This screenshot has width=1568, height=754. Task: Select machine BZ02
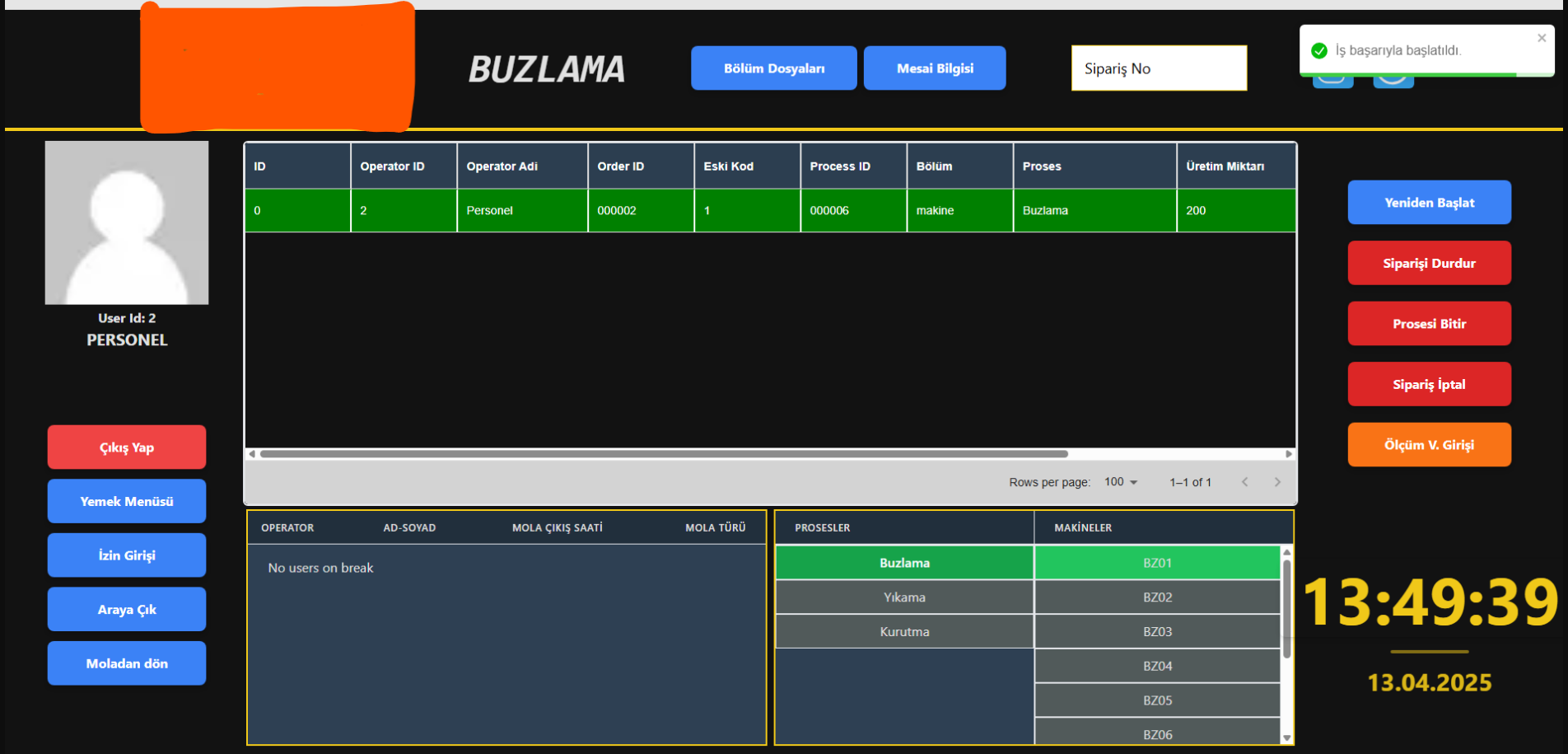pyautogui.click(x=1156, y=597)
